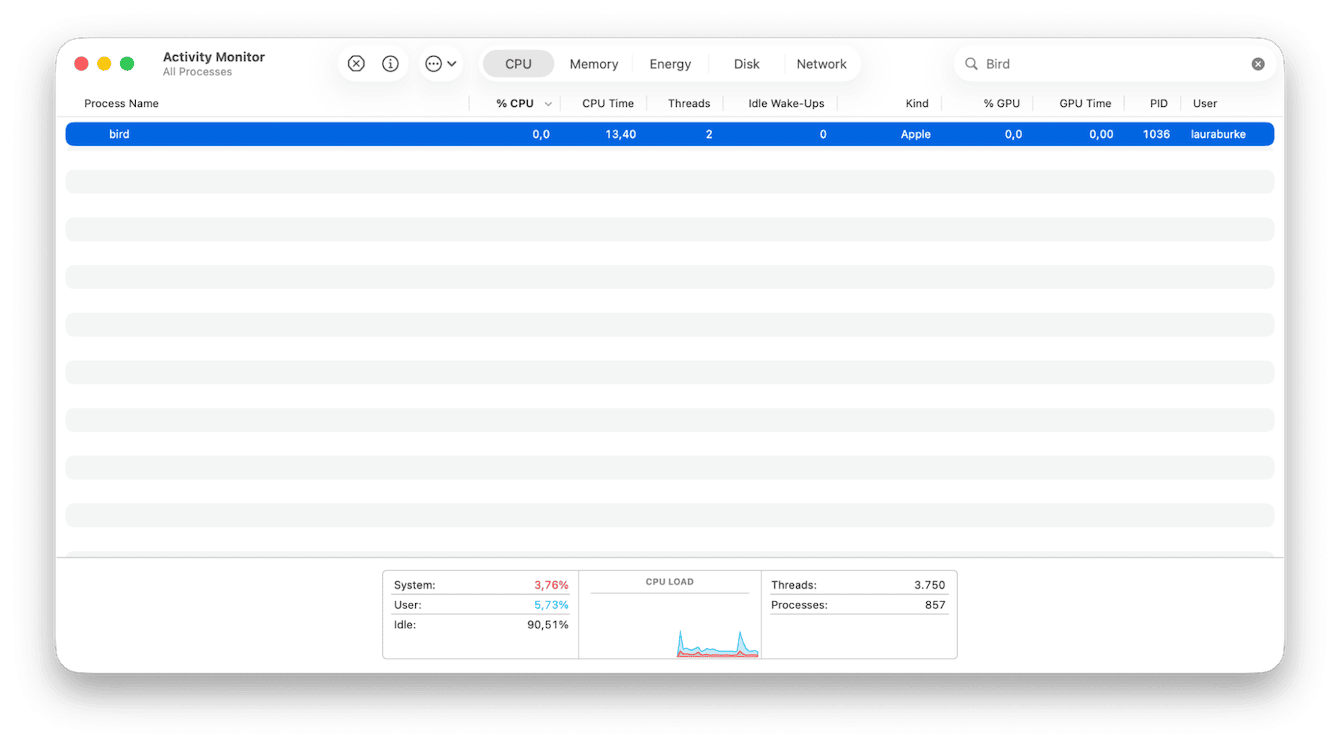Click the magnifying glass search icon
The image size is (1340, 747).
coord(971,63)
